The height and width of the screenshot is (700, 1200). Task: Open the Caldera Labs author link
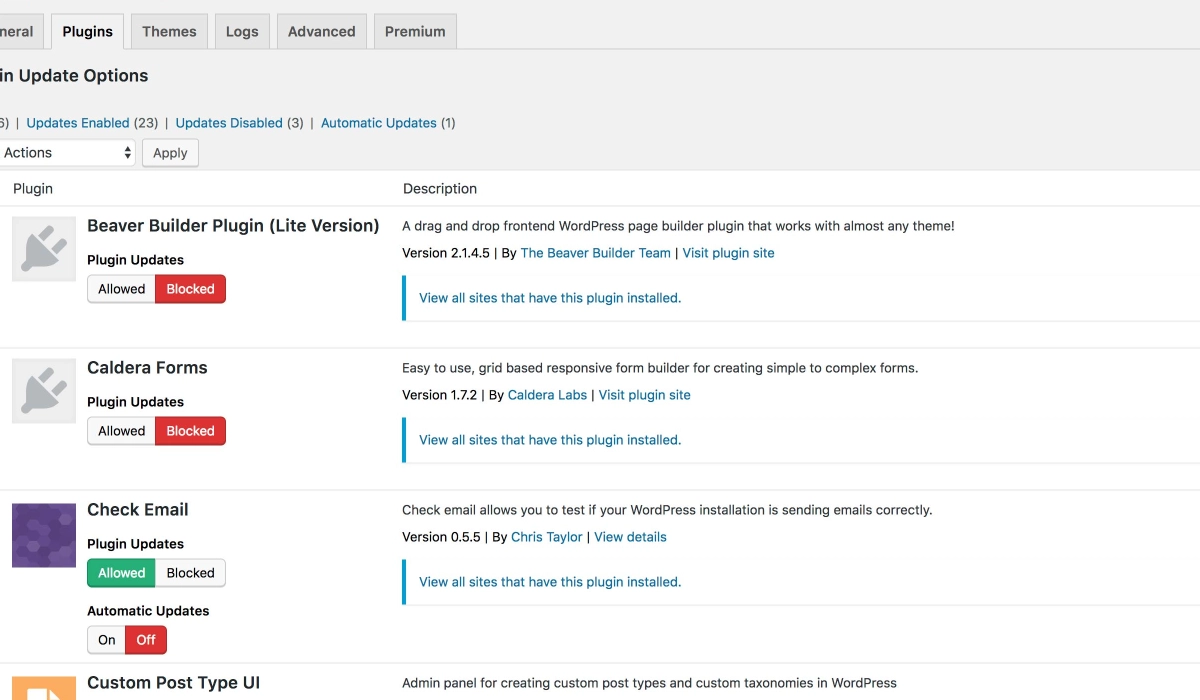547,395
